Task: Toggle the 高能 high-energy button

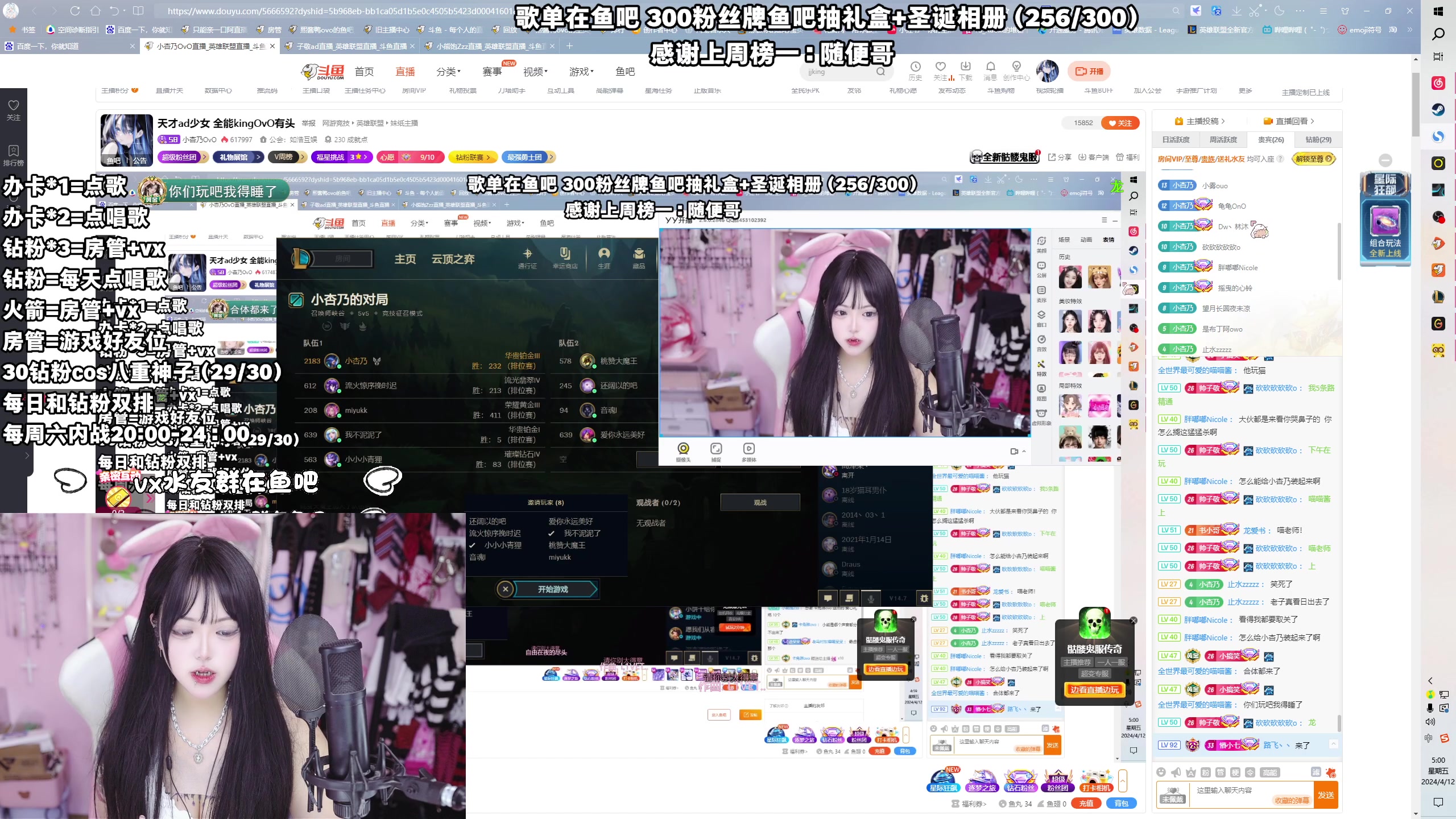Action: [1269, 772]
